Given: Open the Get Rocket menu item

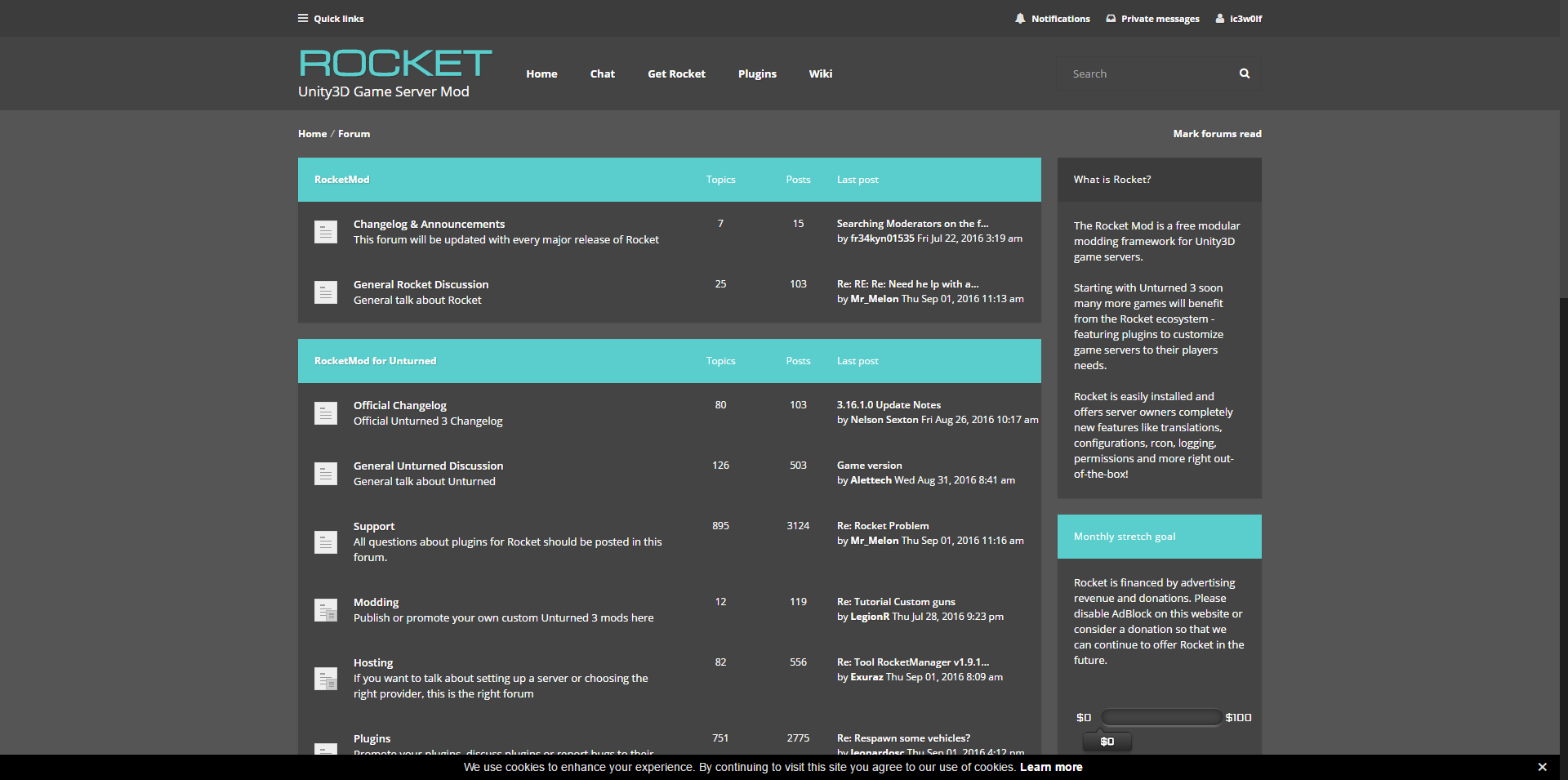Looking at the screenshot, I should (x=676, y=74).
